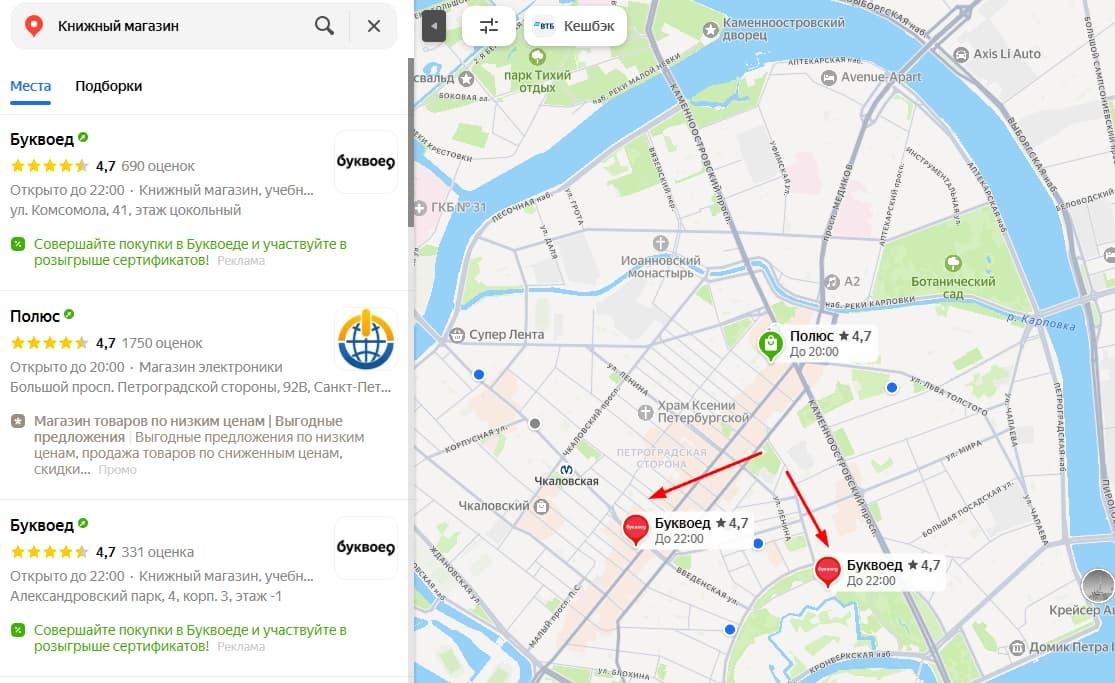This screenshot has width=1115, height=683.
Task: Click the Буквоед prize draw promotion link
Action: pos(190,252)
